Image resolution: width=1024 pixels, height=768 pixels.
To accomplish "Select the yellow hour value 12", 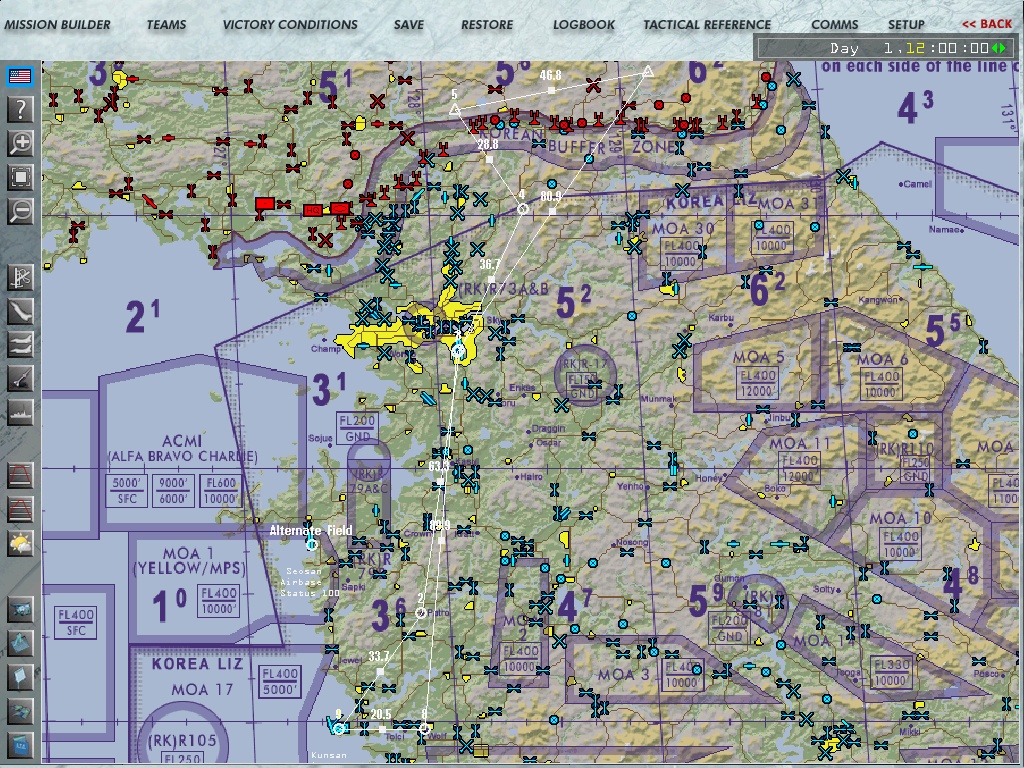I will [x=915, y=48].
